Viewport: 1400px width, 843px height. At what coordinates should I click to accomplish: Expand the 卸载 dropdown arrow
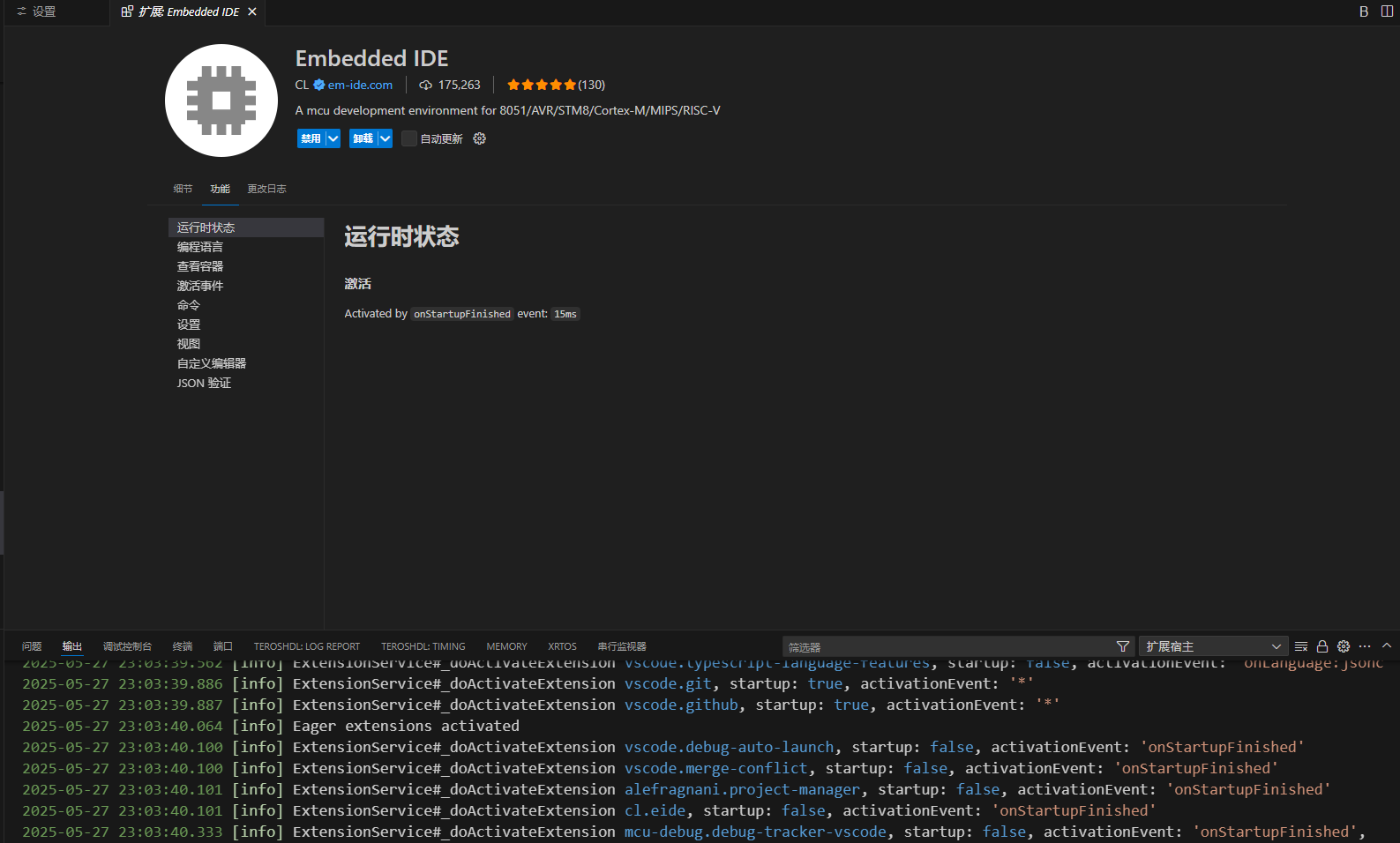386,138
